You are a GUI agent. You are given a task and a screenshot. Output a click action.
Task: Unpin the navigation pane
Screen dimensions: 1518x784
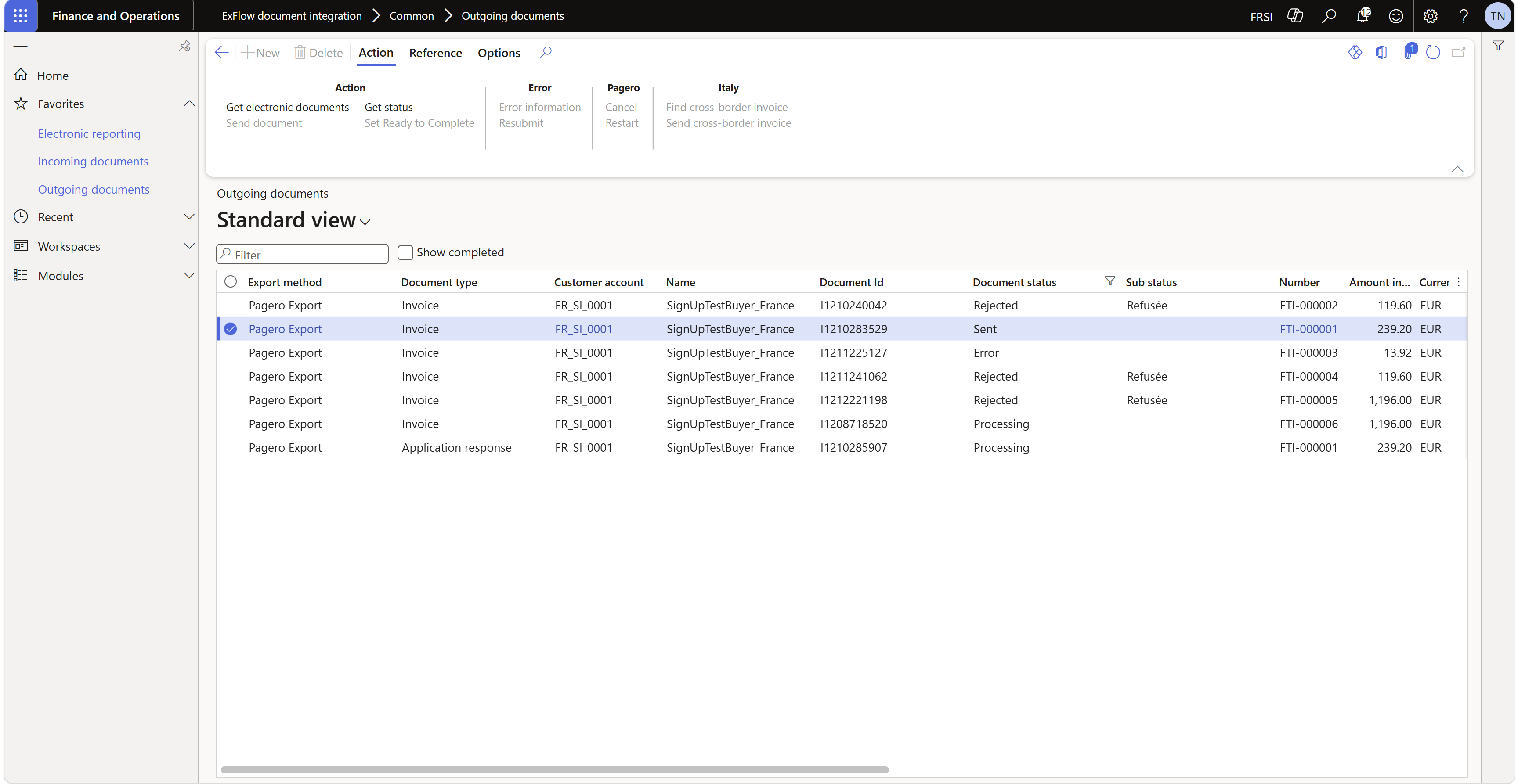coord(184,46)
